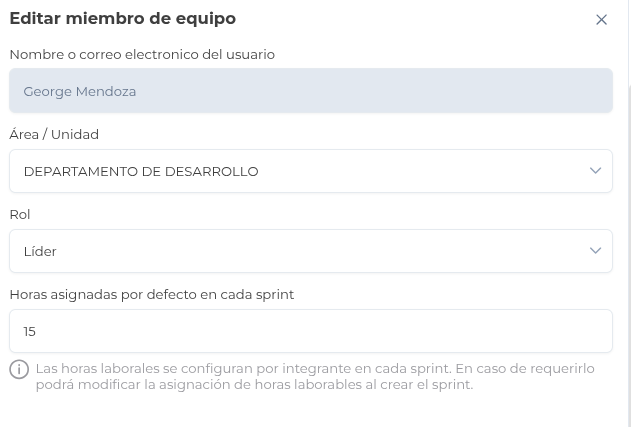The width and height of the screenshot is (631, 427).
Task: Click the value 15 in the hours field
Action: (x=30, y=331)
